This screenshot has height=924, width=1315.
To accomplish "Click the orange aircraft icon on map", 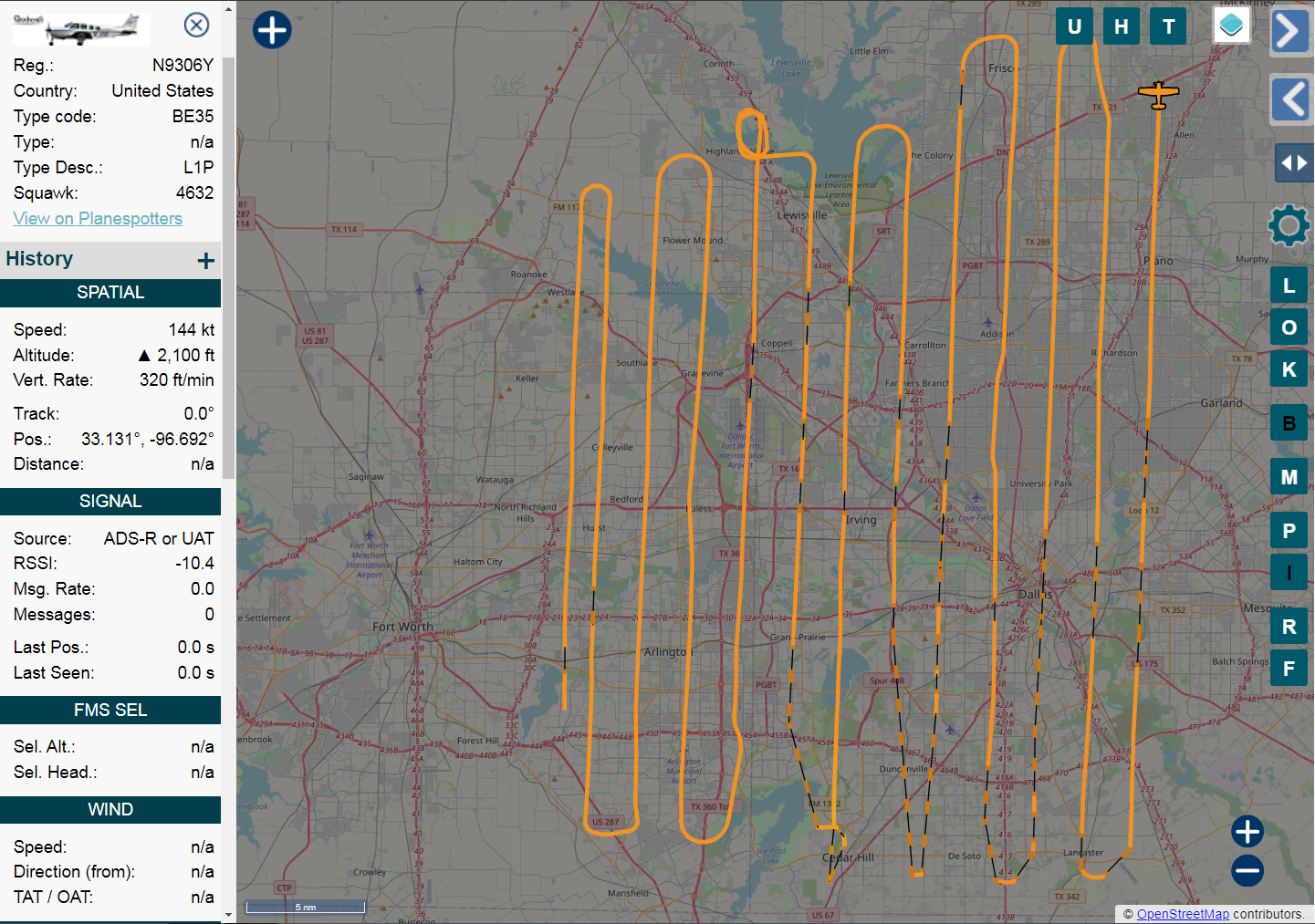I will (1158, 94).
